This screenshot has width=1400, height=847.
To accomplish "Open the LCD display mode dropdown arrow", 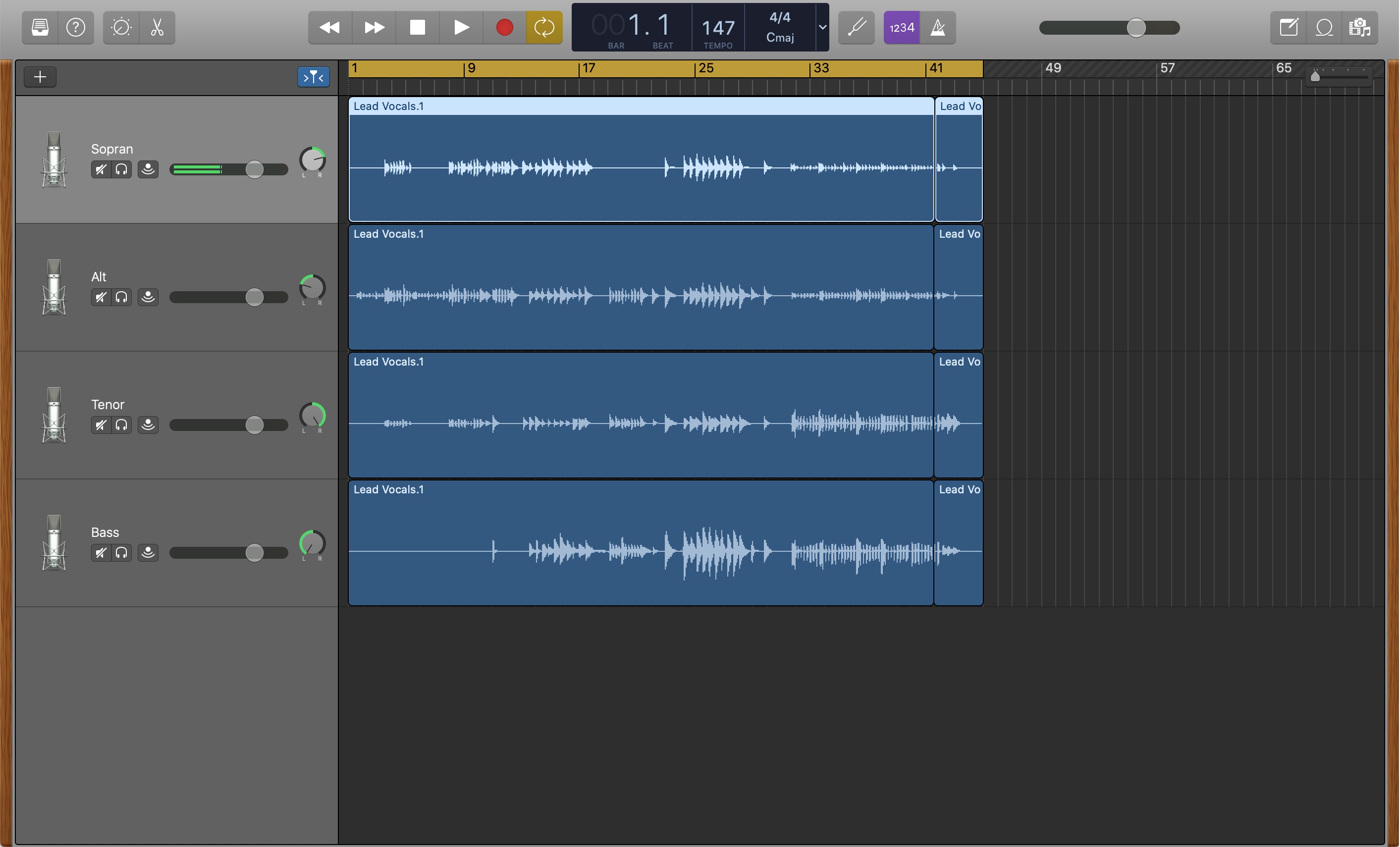I will [x=822, y=27].
